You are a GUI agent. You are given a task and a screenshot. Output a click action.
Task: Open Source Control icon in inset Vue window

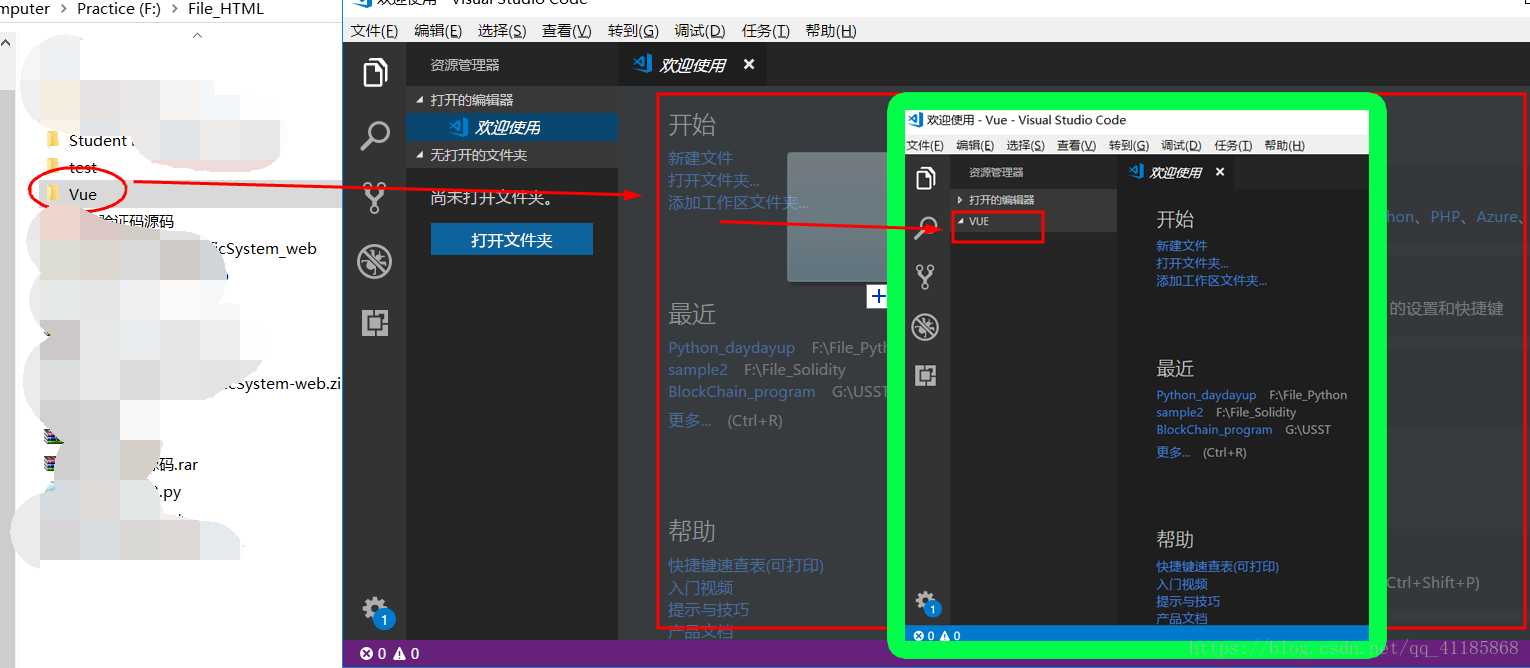point(925,277)
